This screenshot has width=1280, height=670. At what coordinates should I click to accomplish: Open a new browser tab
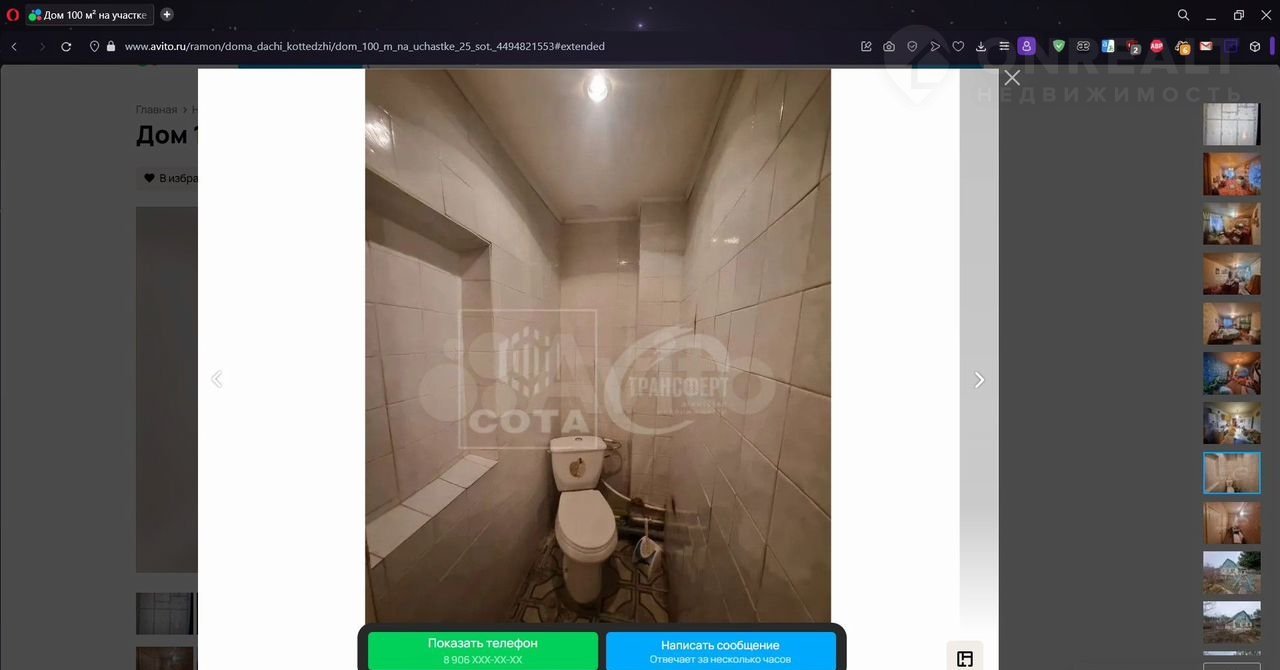tap(167, 15)
